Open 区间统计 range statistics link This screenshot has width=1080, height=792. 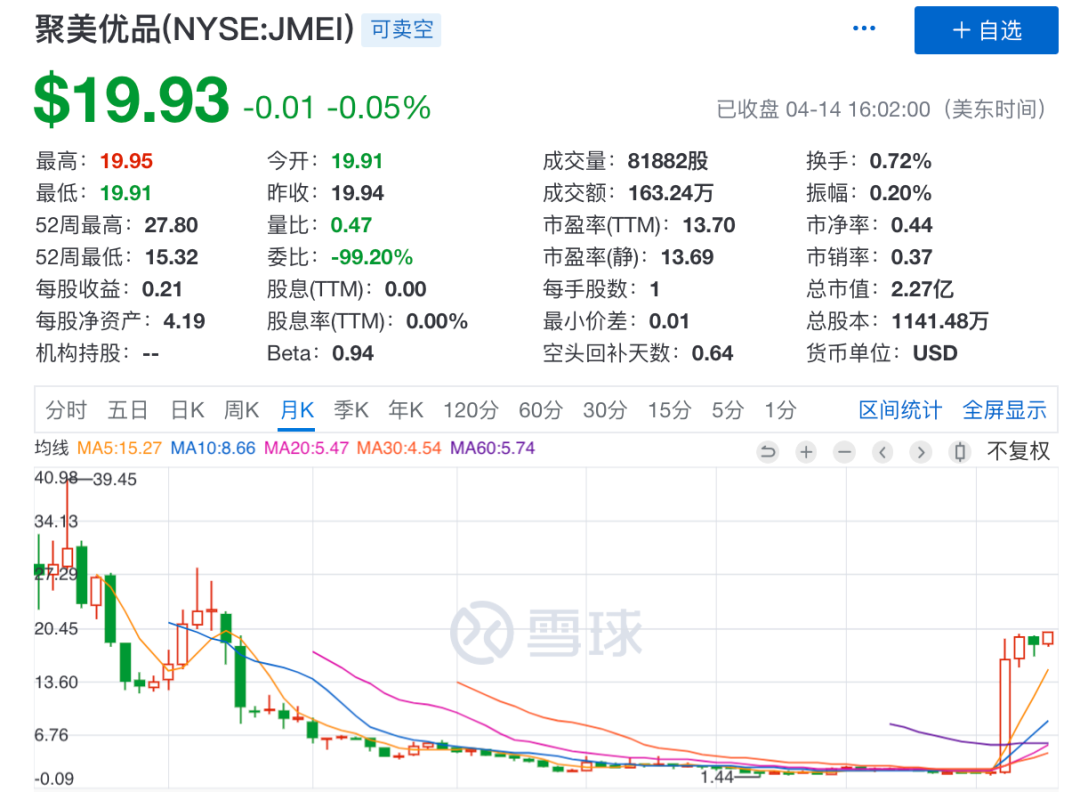click(900, 410)
